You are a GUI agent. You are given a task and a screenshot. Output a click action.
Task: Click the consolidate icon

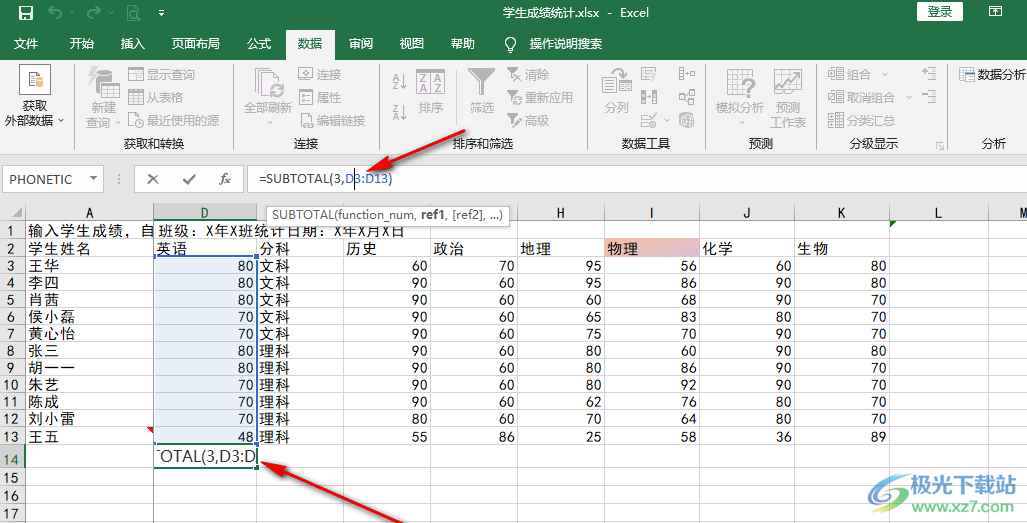[x=686, y=74]
